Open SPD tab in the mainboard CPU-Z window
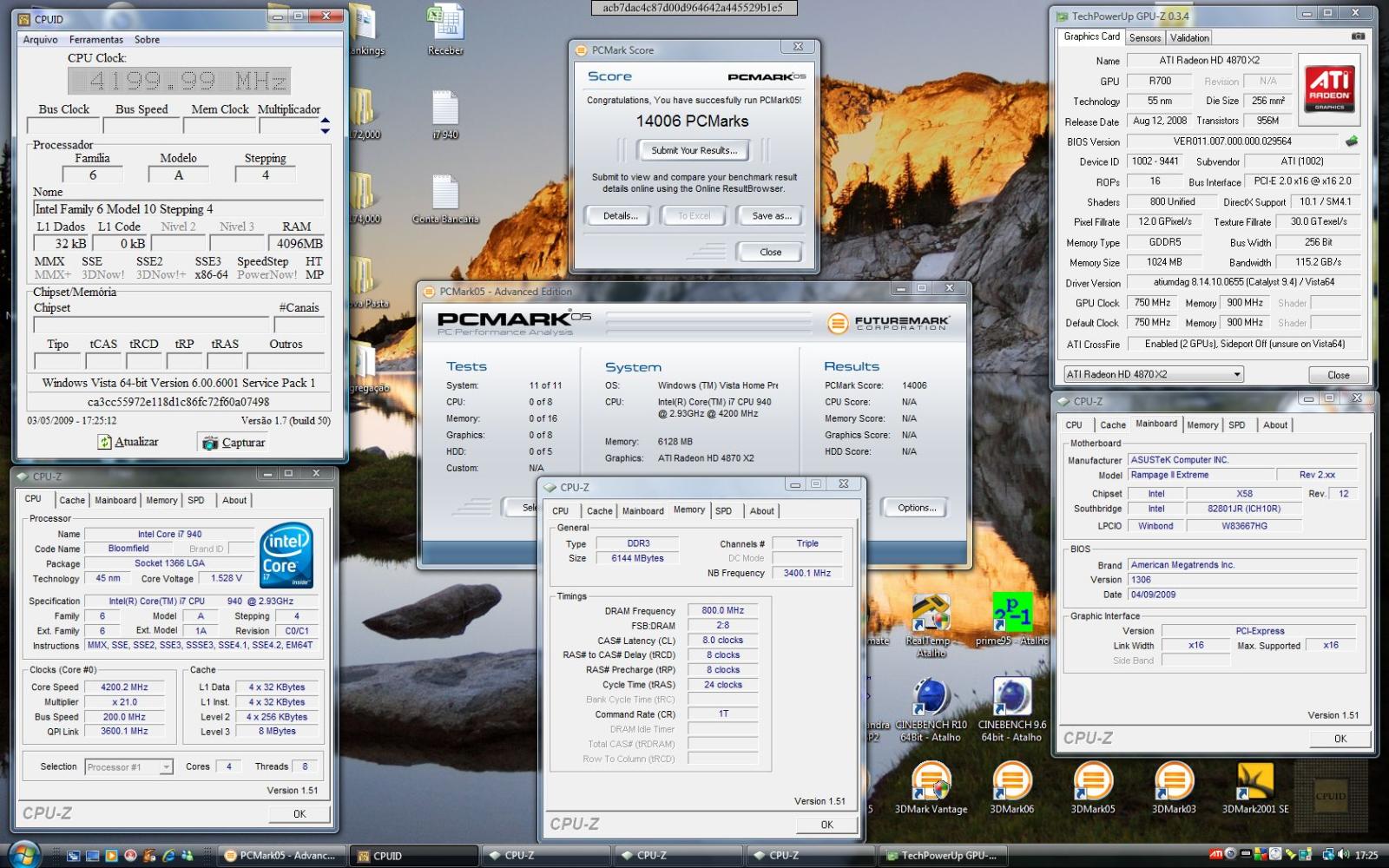The image size is (1389, 868). (1237, 424)
